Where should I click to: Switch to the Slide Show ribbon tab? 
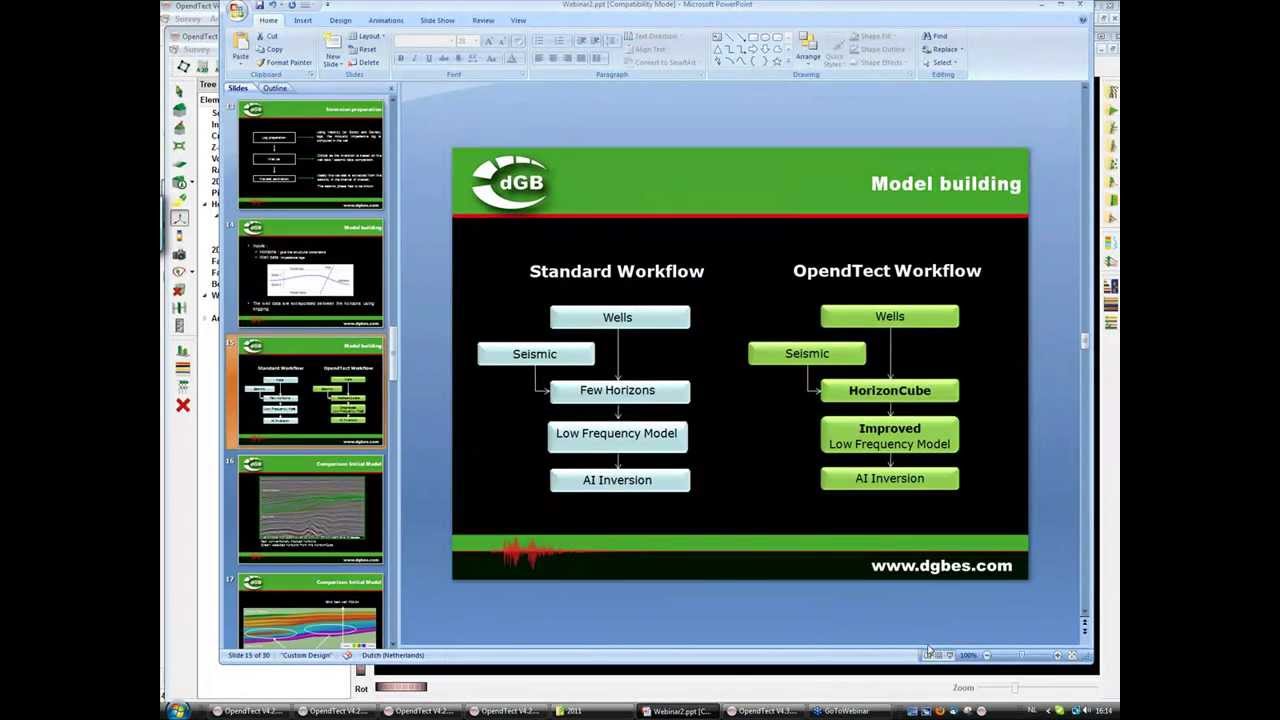coord(437,21)
